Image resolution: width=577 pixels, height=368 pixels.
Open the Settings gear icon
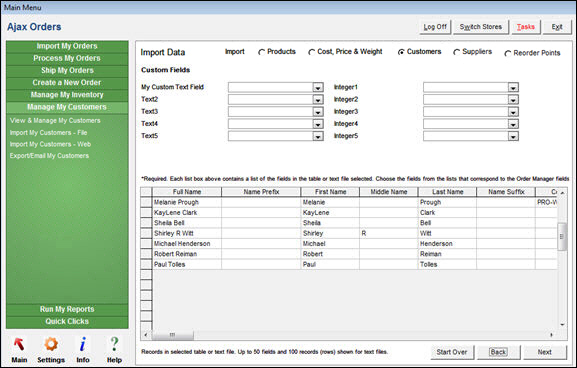coord(51,344)
